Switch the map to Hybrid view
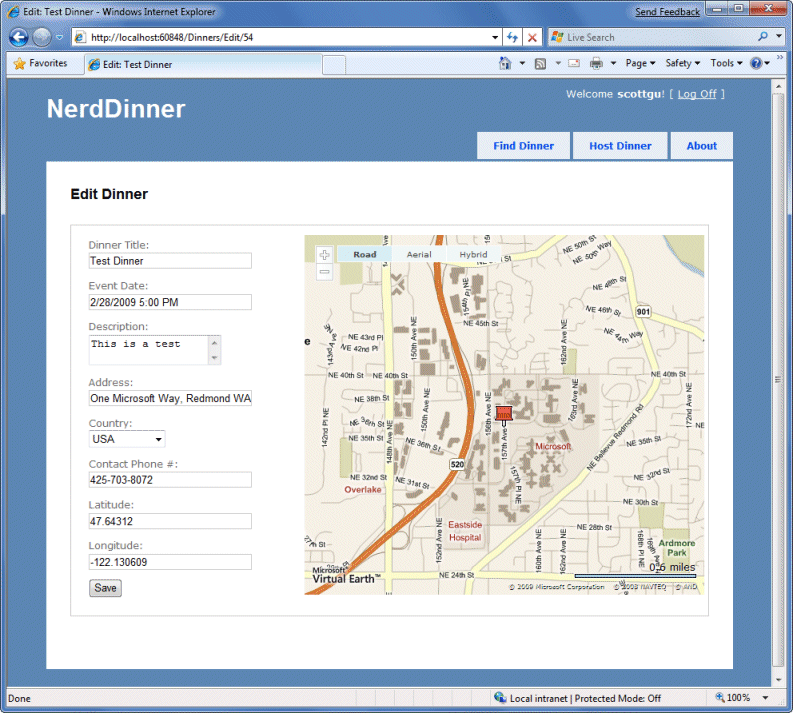The image size is (793, 713). click(473, 254)
